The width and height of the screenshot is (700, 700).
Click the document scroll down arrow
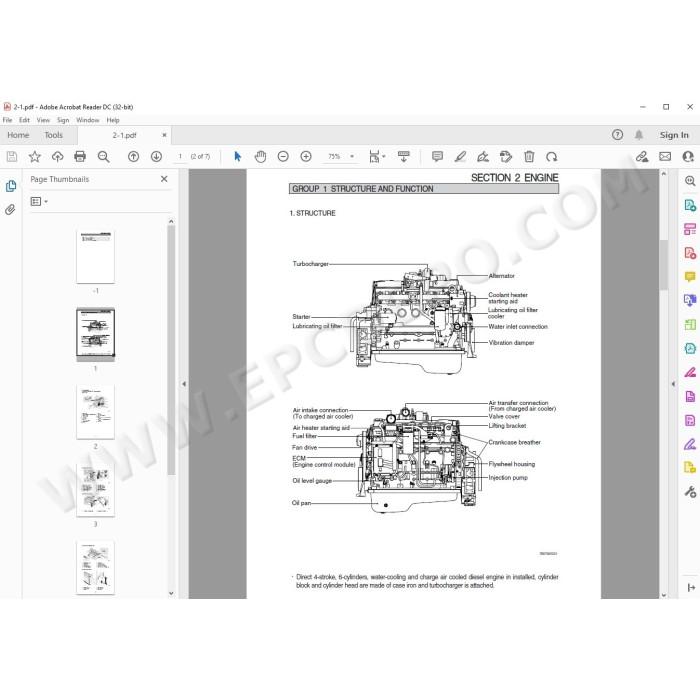pyautogui.click(x=663, y=595)
